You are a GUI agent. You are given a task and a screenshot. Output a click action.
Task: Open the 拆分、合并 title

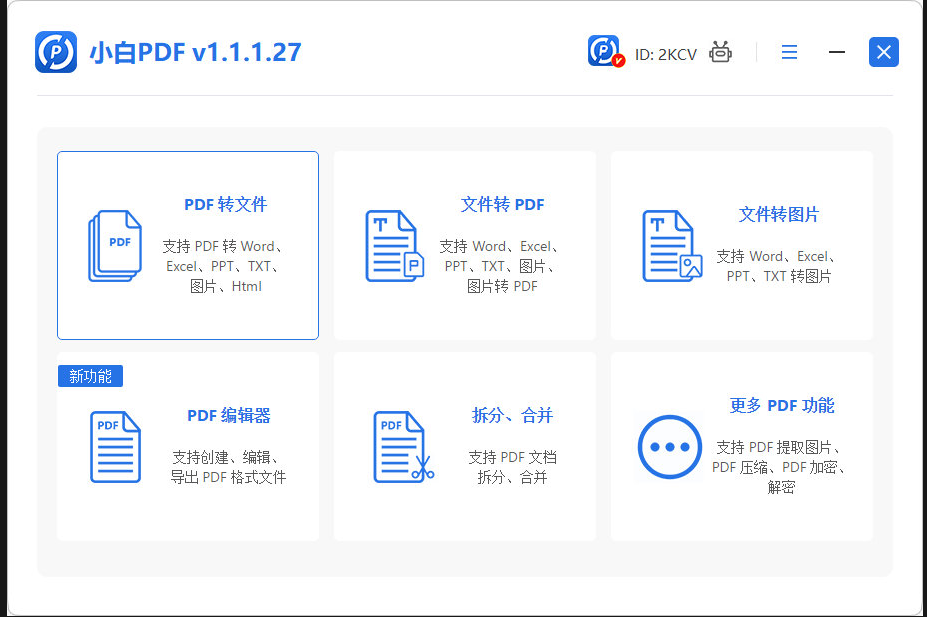pos(512,415)
